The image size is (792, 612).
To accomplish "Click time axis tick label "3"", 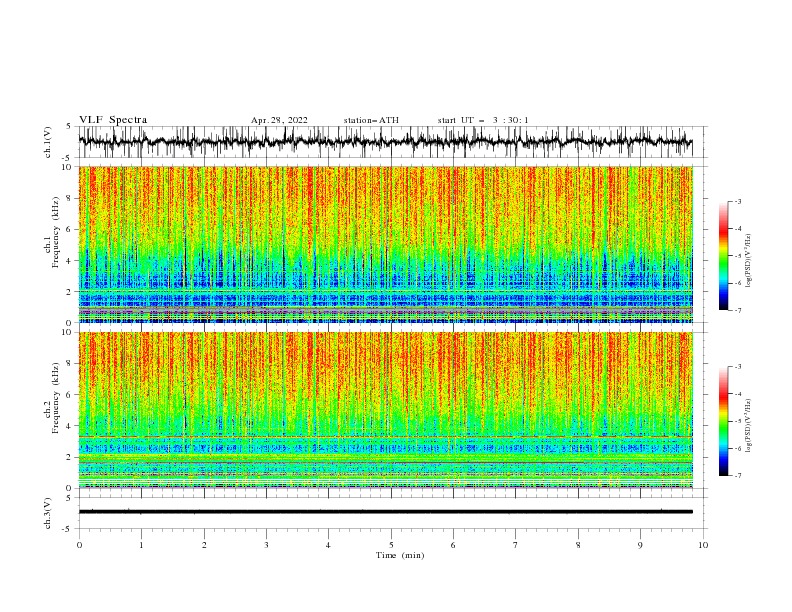I will (x=266, y=545).
